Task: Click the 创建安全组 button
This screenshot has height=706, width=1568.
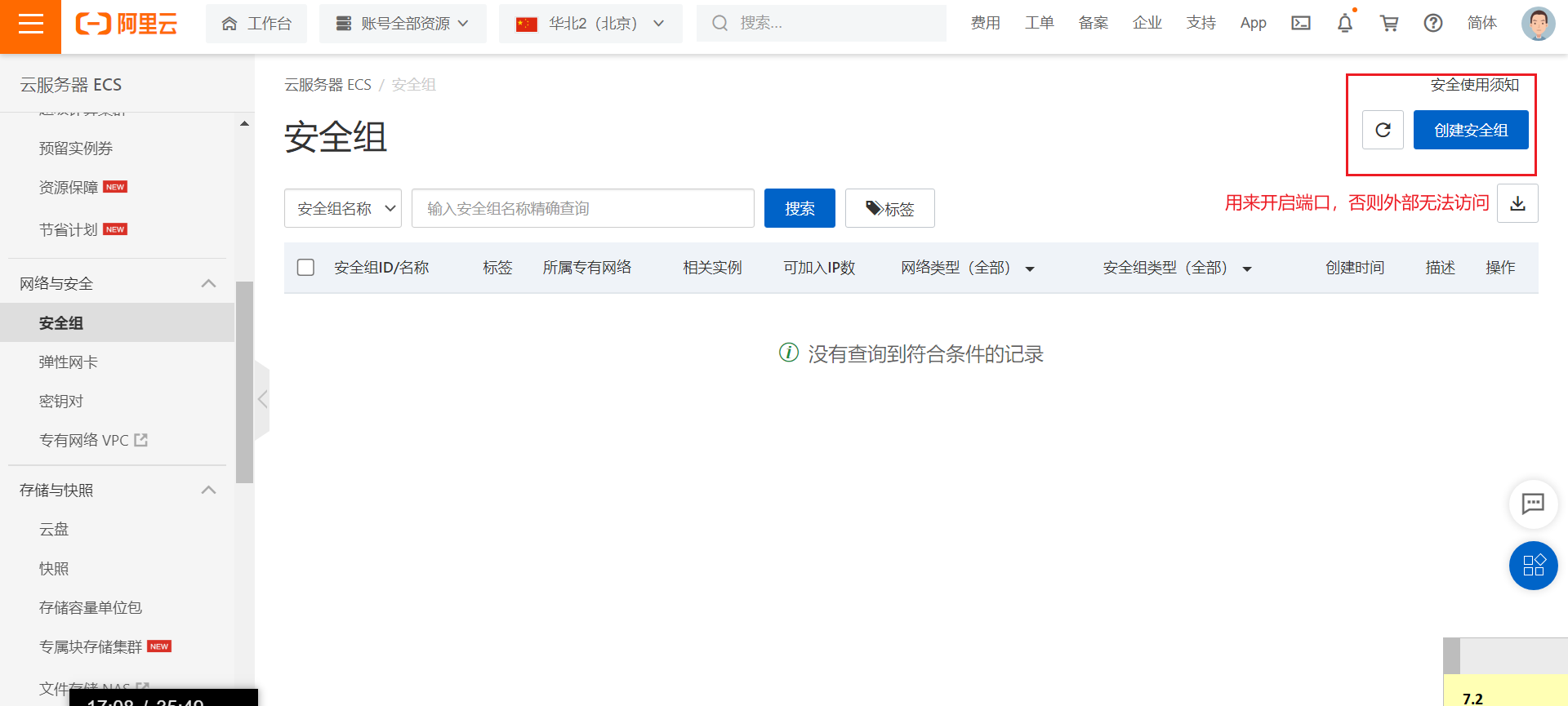Action: coord(1471,130)
